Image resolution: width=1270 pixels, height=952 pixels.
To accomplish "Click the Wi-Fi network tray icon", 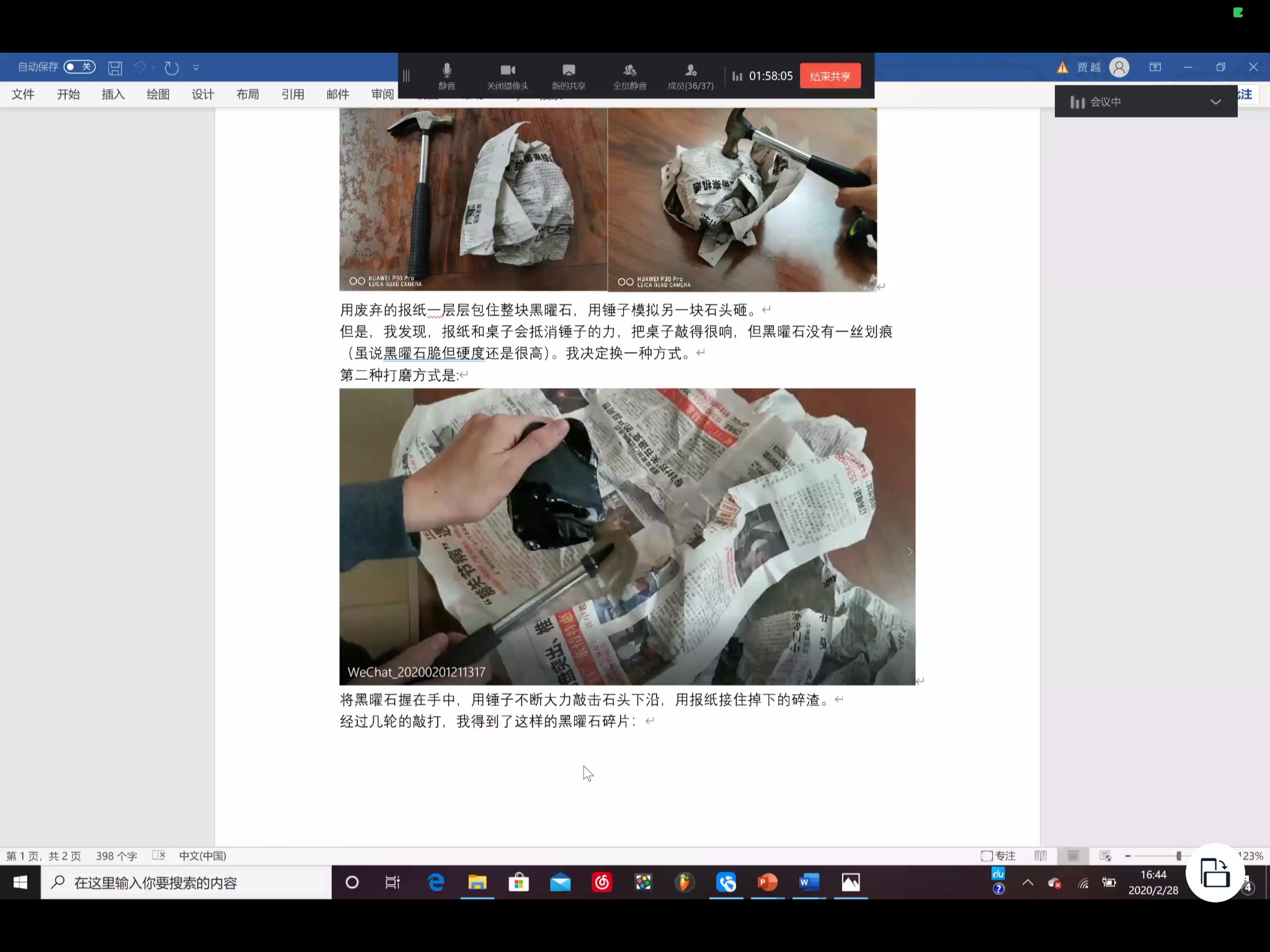I will click(x=1083, y=883).
